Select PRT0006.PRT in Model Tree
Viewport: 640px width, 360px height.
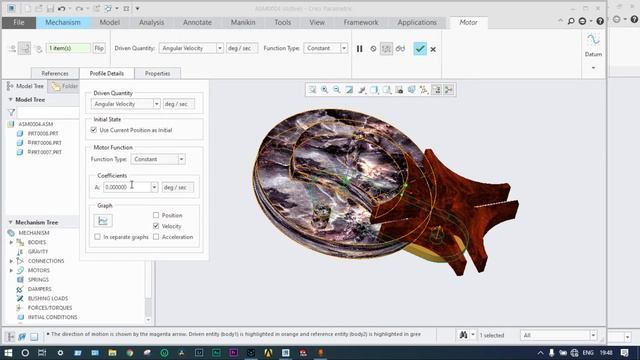tap(44, 143)
